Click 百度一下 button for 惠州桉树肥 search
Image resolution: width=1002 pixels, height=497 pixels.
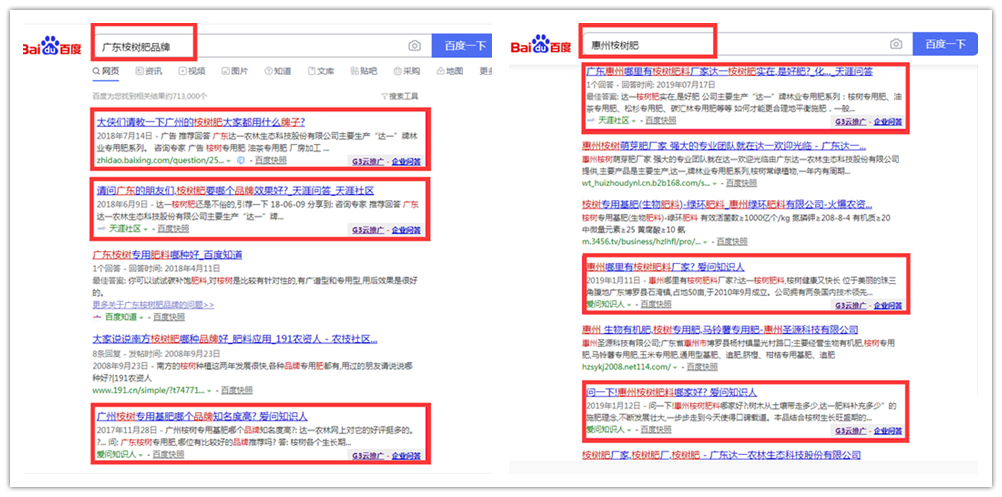pos(945,44)
